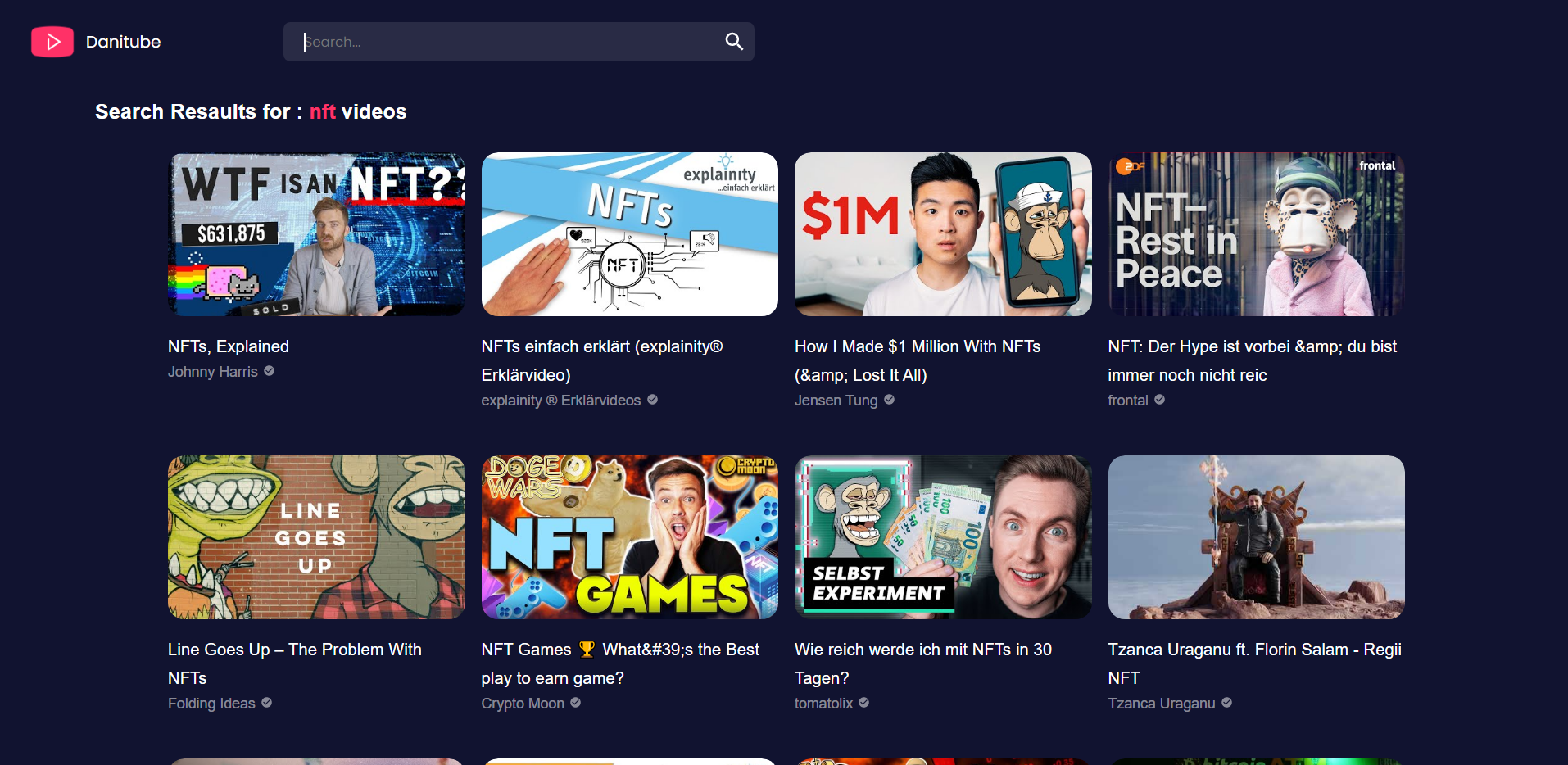The height and width of the screenshot is (765, 1568).
Task: Open the 'WTF is an NFT' thumbnail
Action: pyautogui.click(x=316, y=234)
